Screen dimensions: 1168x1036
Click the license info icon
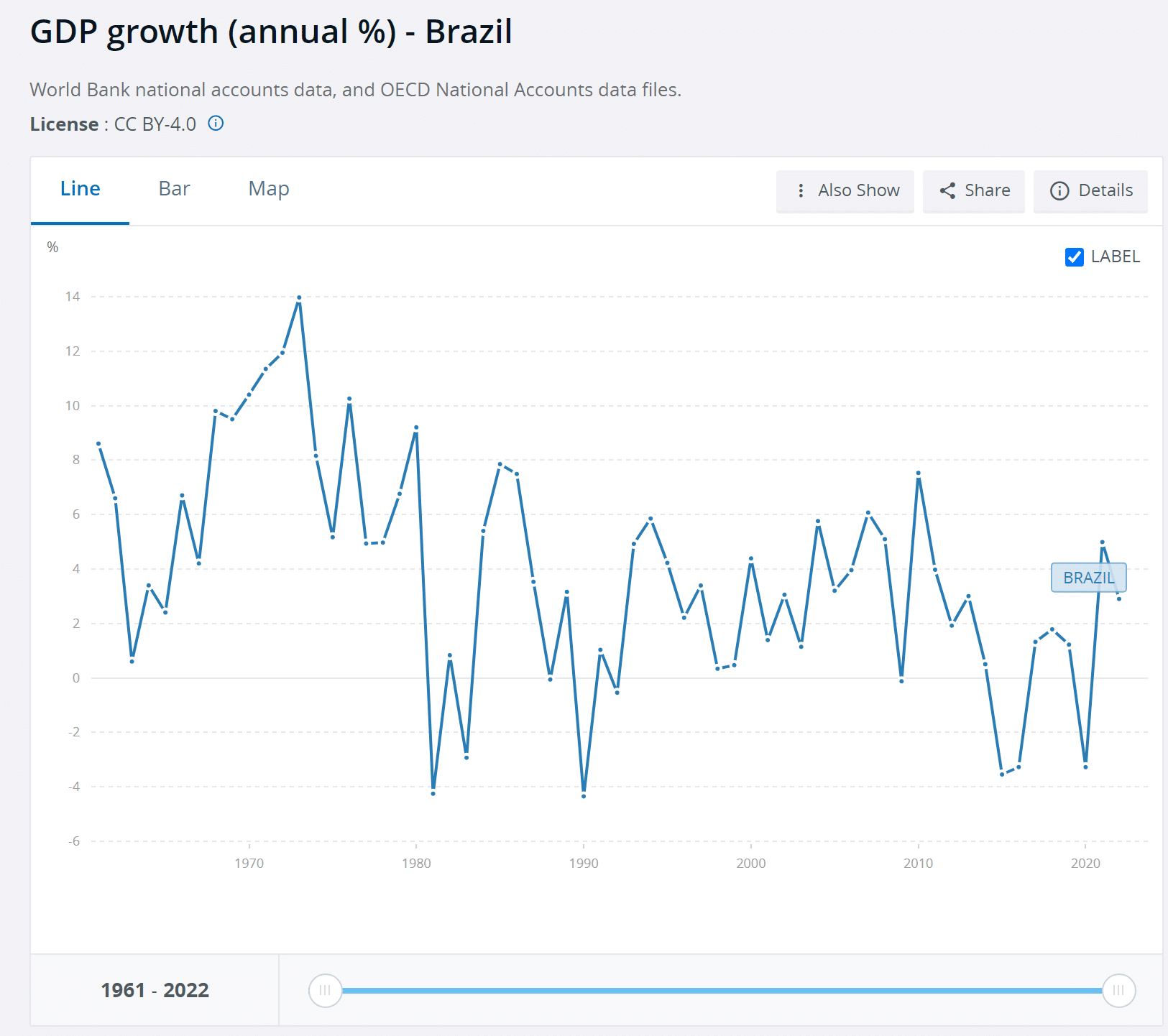(x=216, y=124)
